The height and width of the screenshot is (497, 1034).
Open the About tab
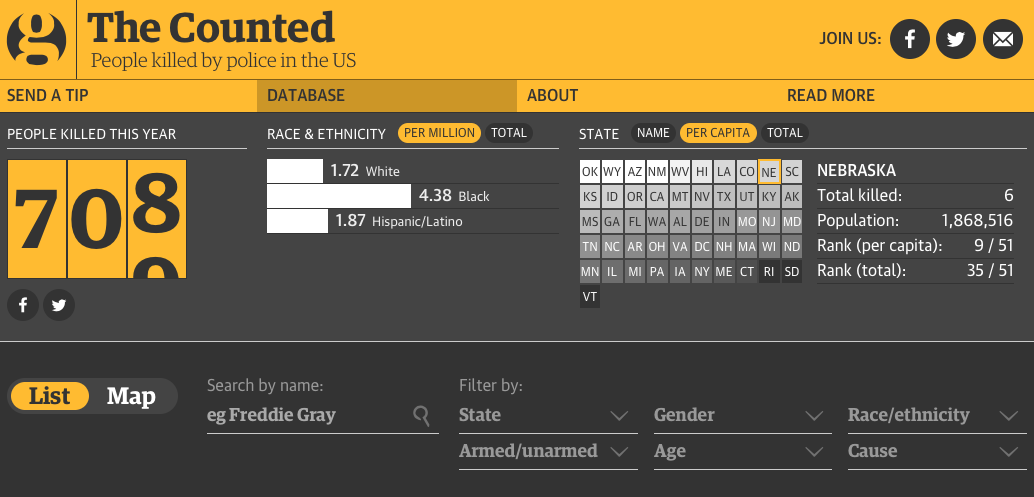coord(647,96)
